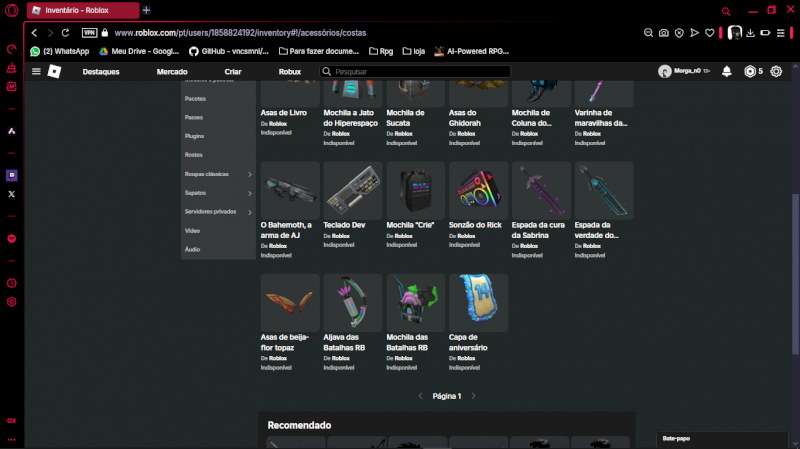Click the Roblox logo home icon
Image resolution: width=800 pixels, height=449 pixels.
click(55, 71)
